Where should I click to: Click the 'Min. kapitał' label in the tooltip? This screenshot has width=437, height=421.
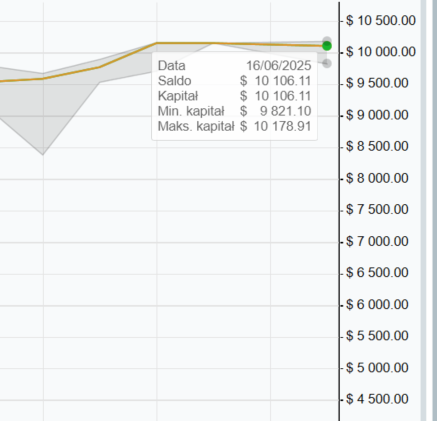(191, 111)
